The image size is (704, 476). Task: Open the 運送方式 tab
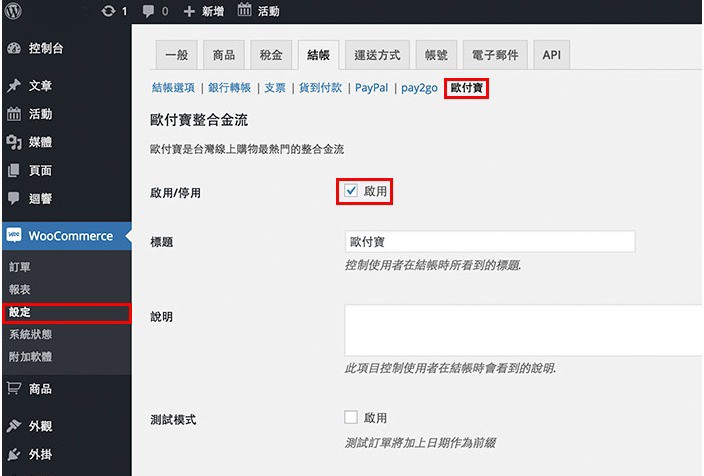[x=377, y=55]
